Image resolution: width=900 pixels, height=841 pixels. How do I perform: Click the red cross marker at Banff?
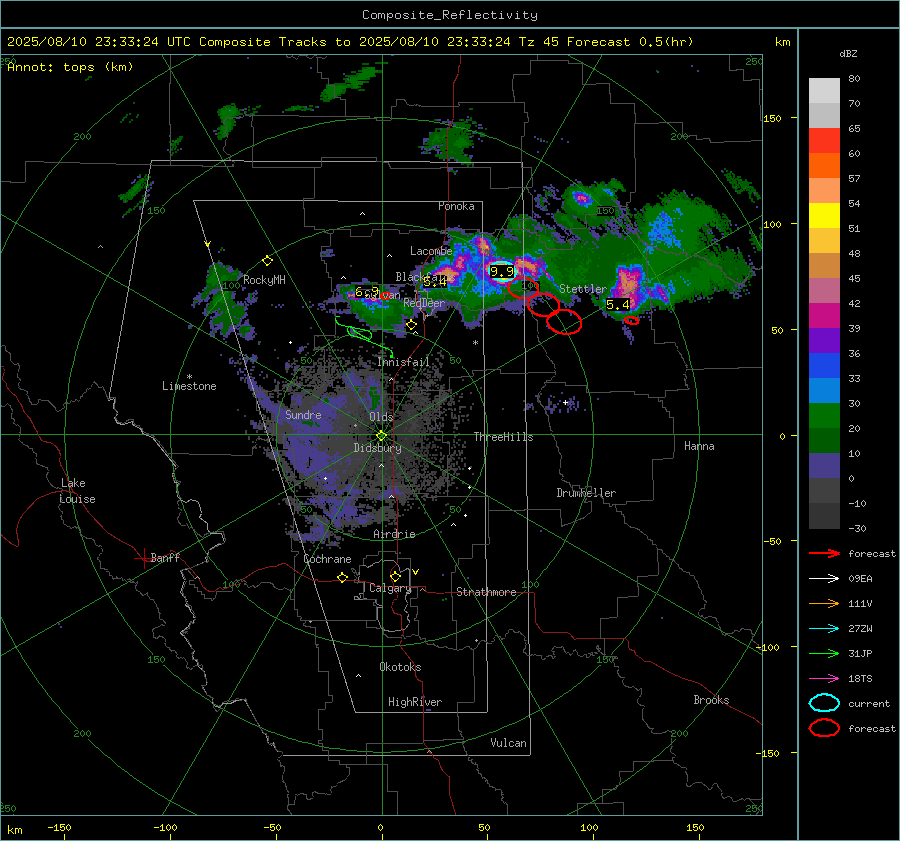point(143,558)
